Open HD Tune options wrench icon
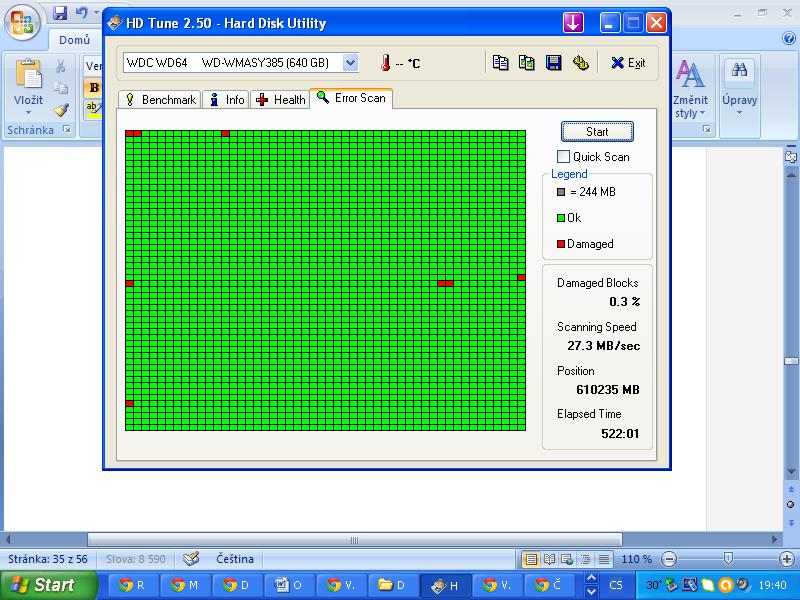This screenshot has width=800, height=600. pos(580,63)
